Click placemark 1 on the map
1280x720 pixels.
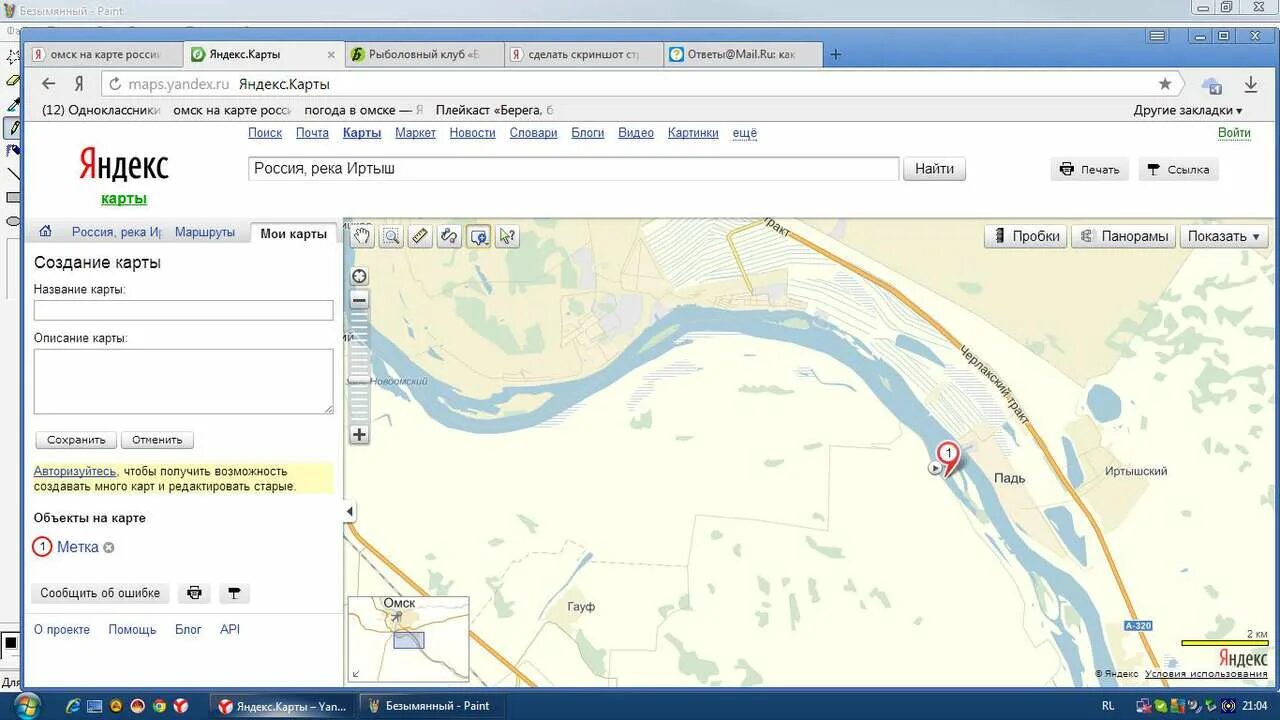[x=948, y=455]
